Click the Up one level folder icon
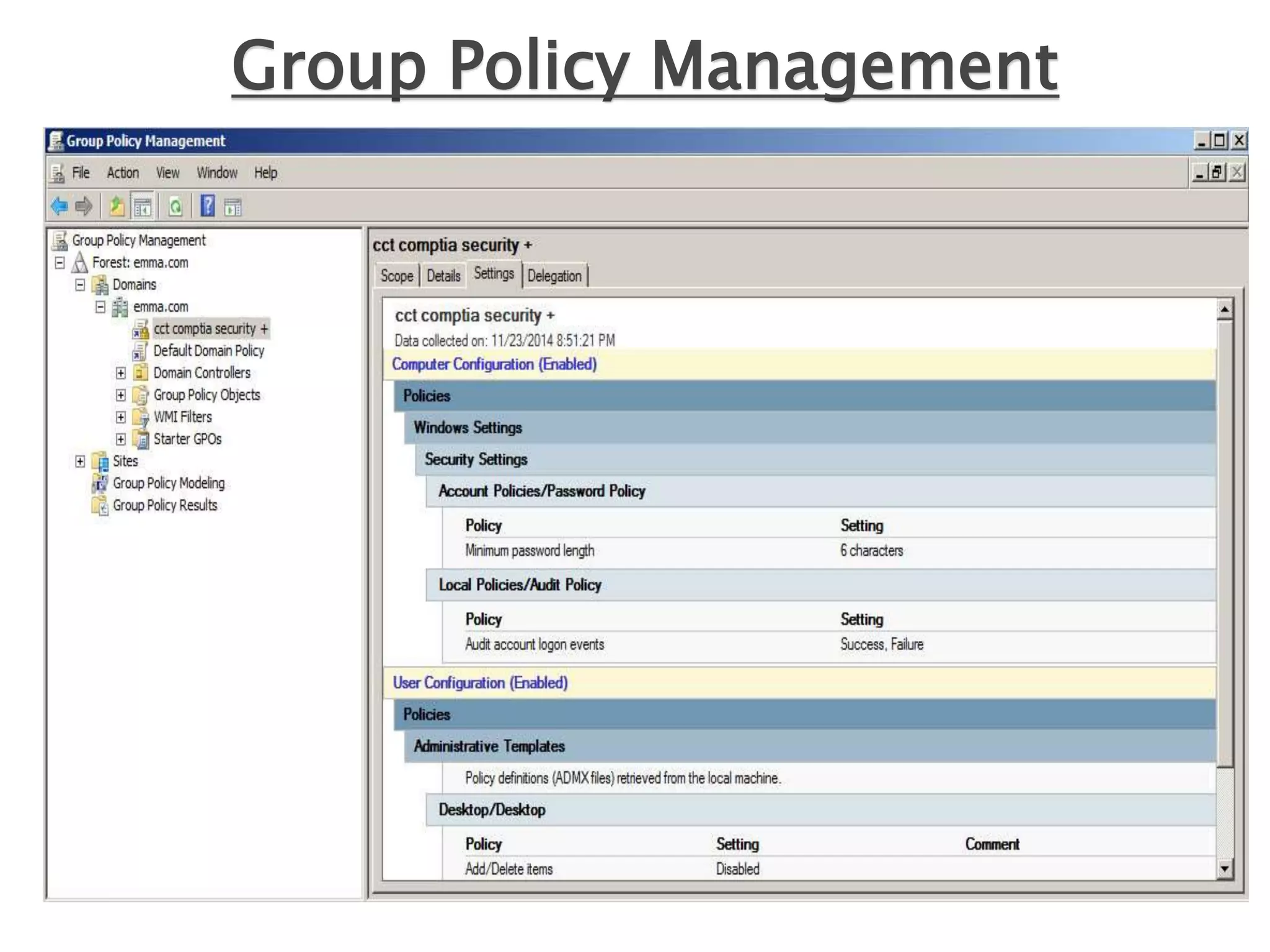The image size is (1270, 952). [x=117, y=206]
